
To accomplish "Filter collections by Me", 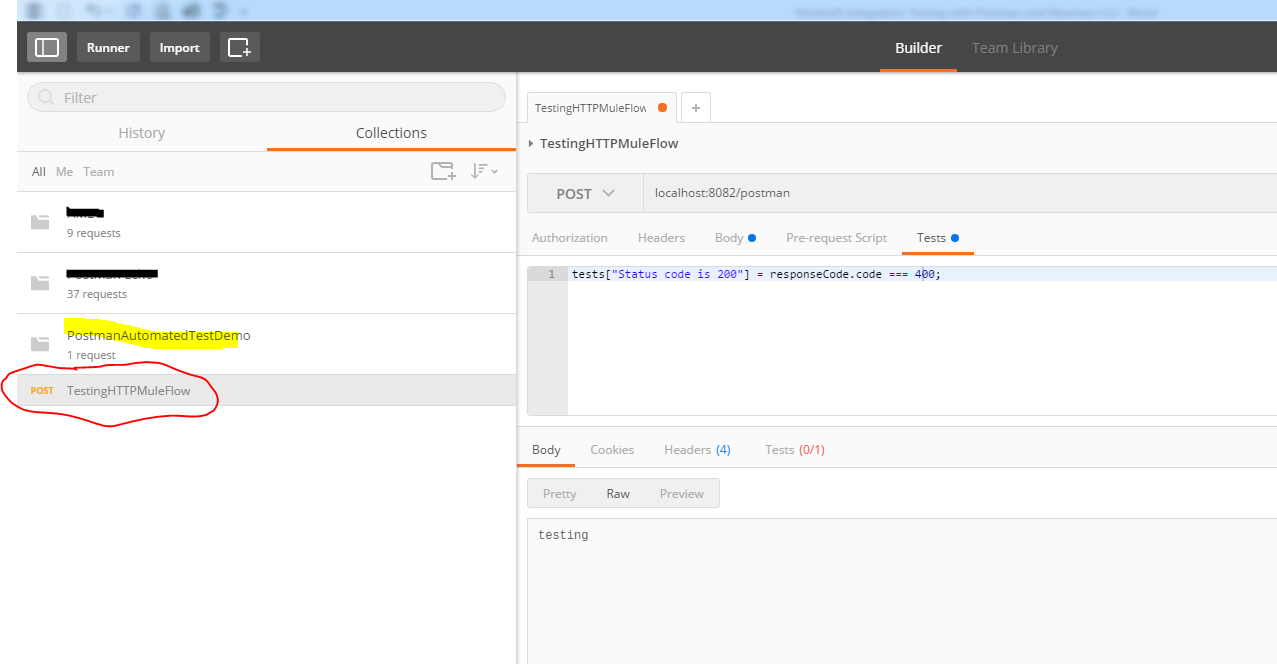I will point(64,172).
